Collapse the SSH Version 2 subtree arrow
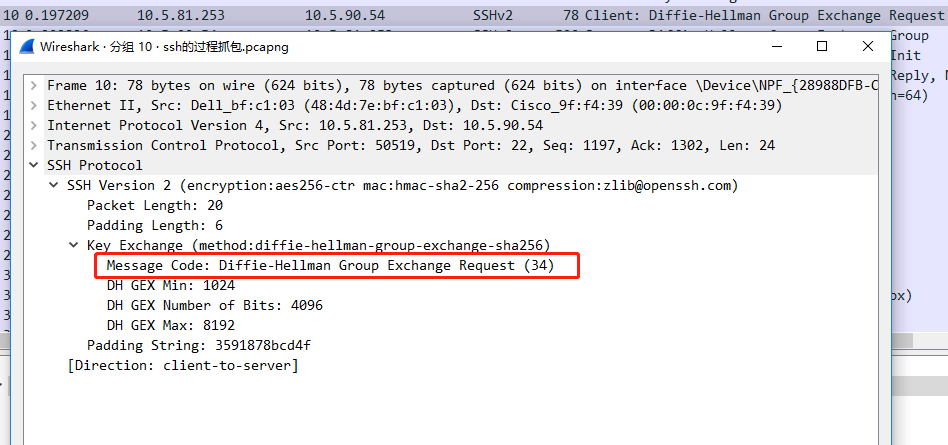Viewport: 948px width, 445px height. [54, 186]
